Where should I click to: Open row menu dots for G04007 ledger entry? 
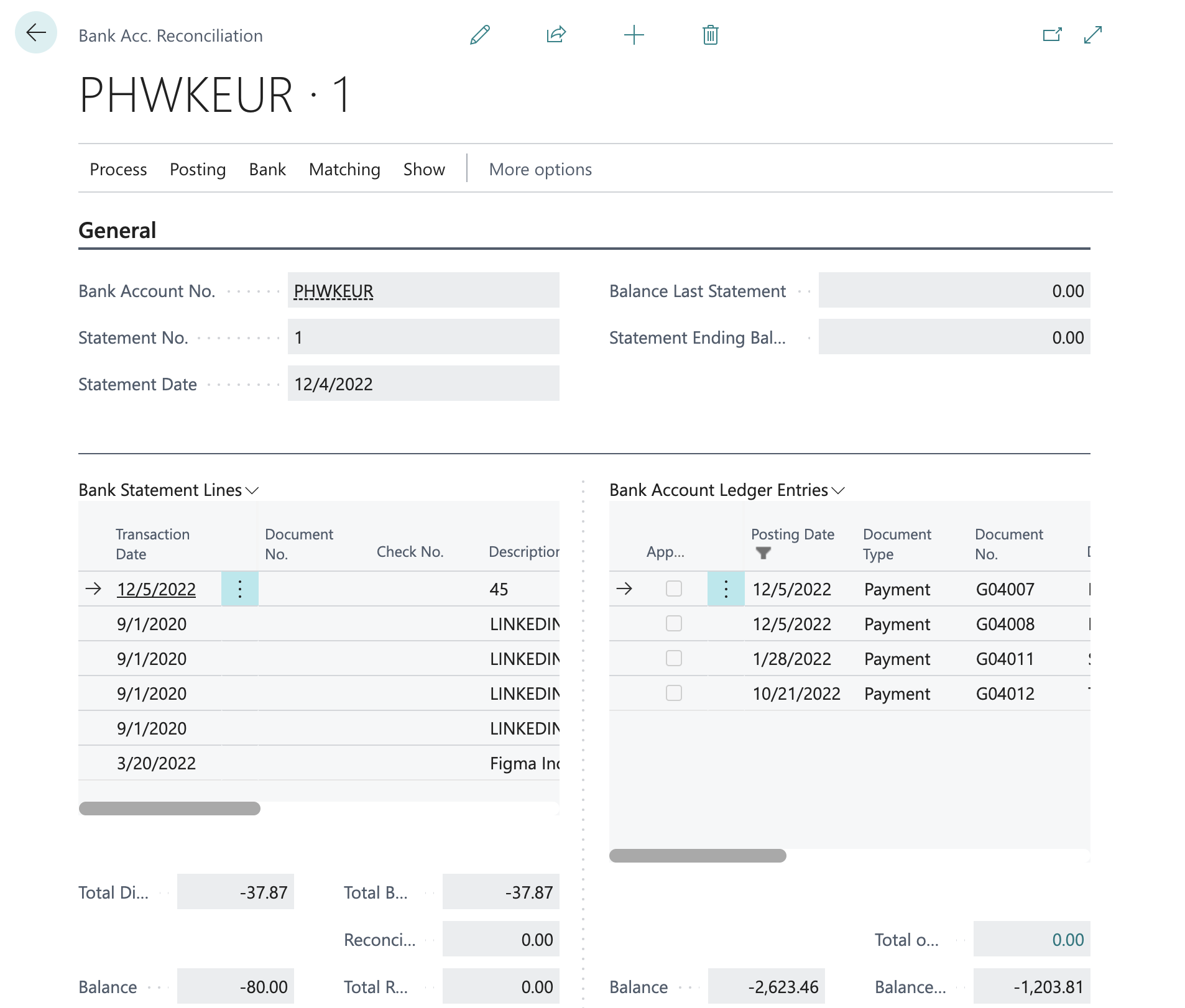coord(726,589)
